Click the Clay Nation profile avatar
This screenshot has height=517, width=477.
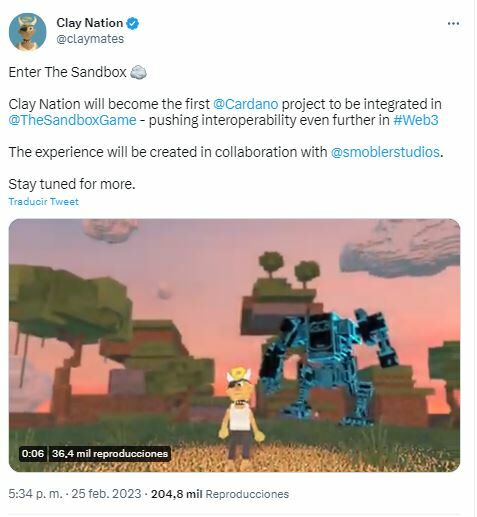[28, 32]
